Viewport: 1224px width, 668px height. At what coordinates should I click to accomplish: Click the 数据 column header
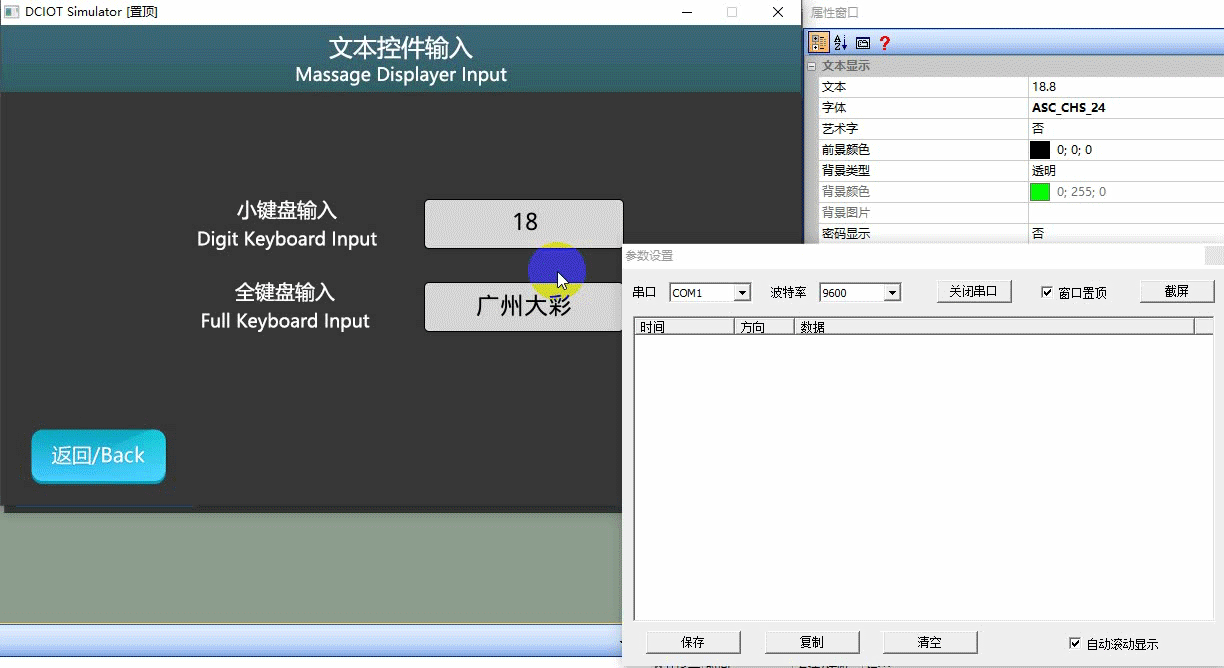coord(994,327)
